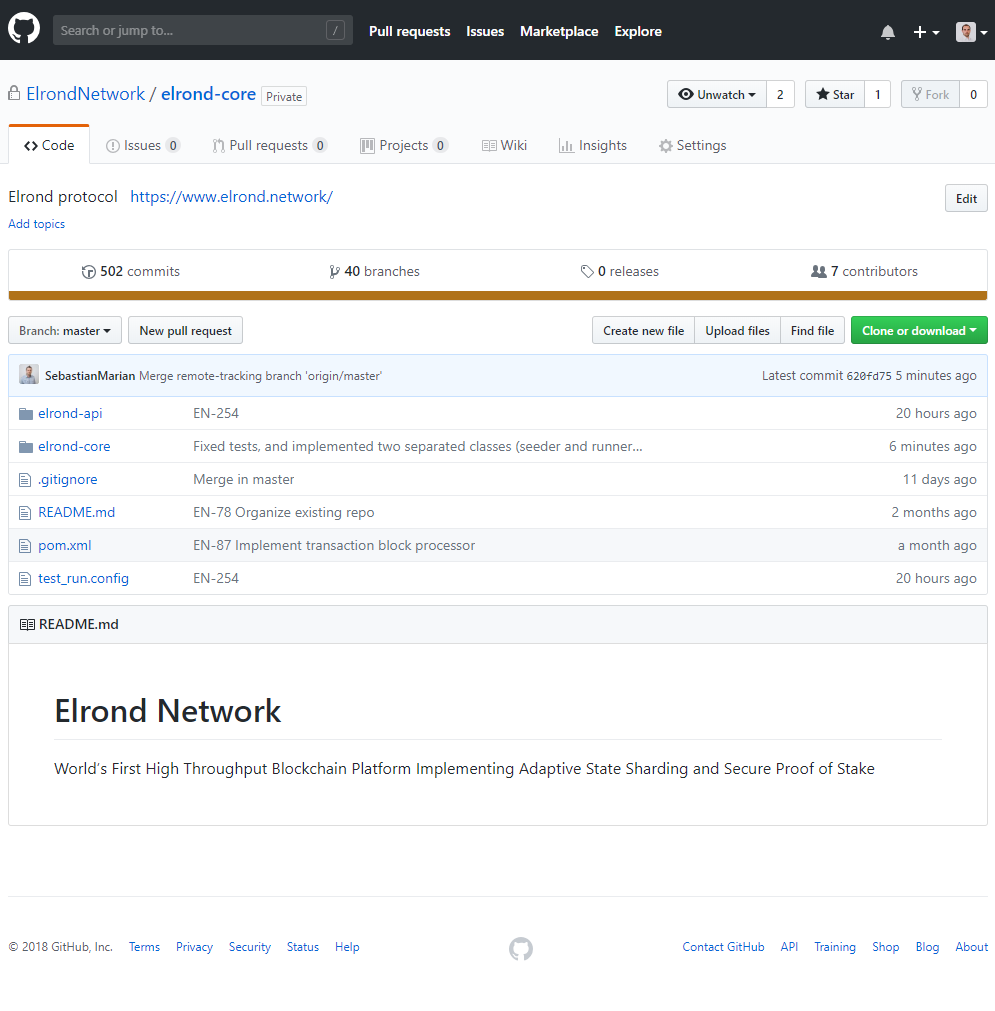Click the footer GitHub logo icon

[521, 948]
